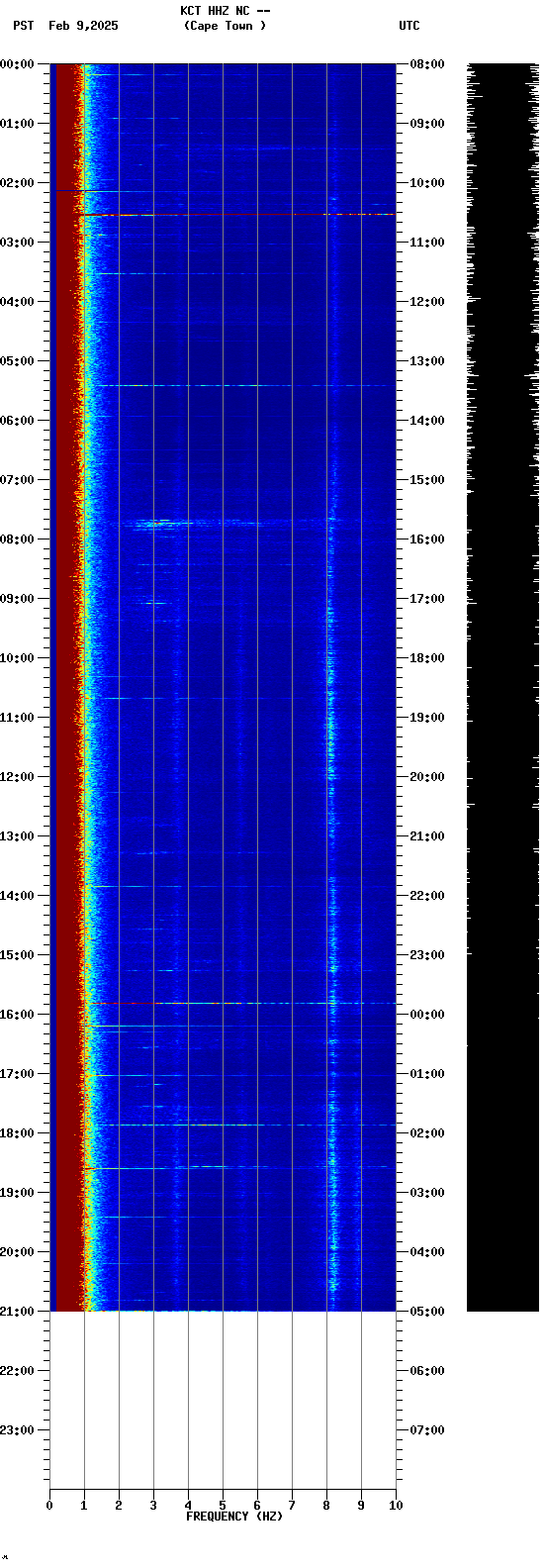Select the frequency axis tick label "1"

click(84, 1506)
